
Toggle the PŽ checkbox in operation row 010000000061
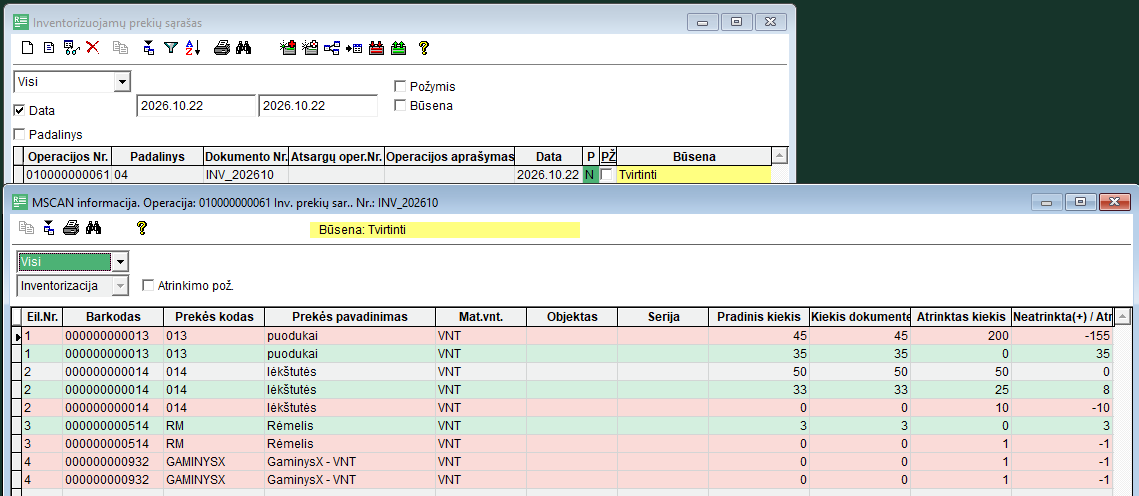click(x=606, y=175)
